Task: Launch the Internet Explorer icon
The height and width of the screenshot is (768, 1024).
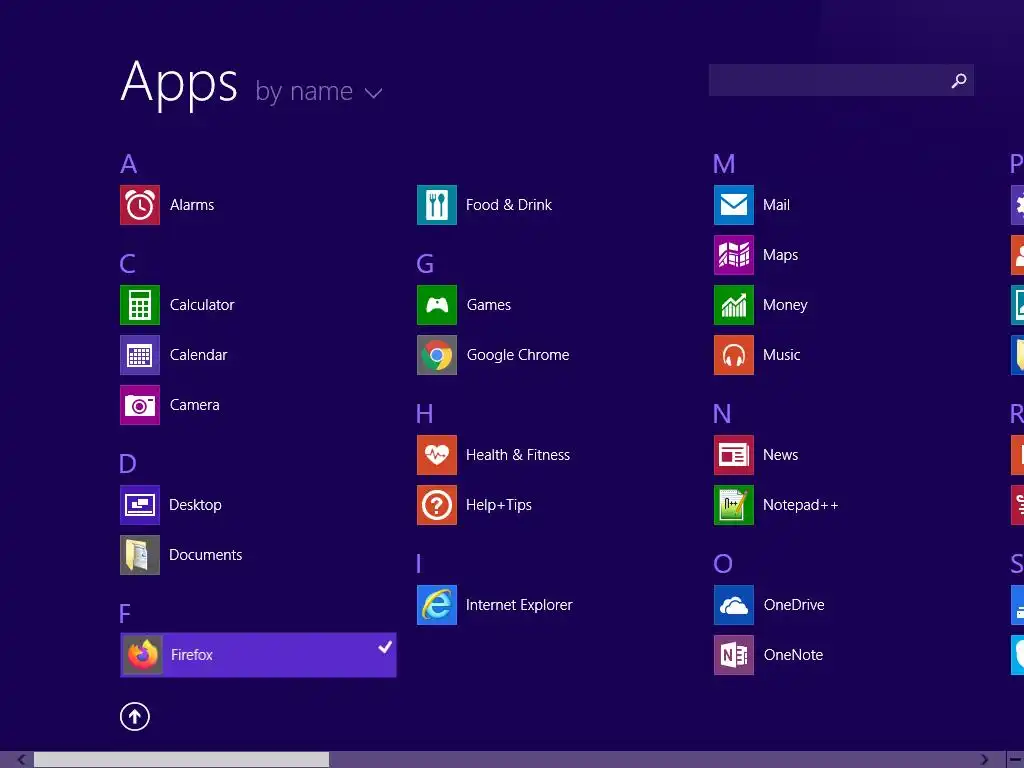Action: pos(437,605)
